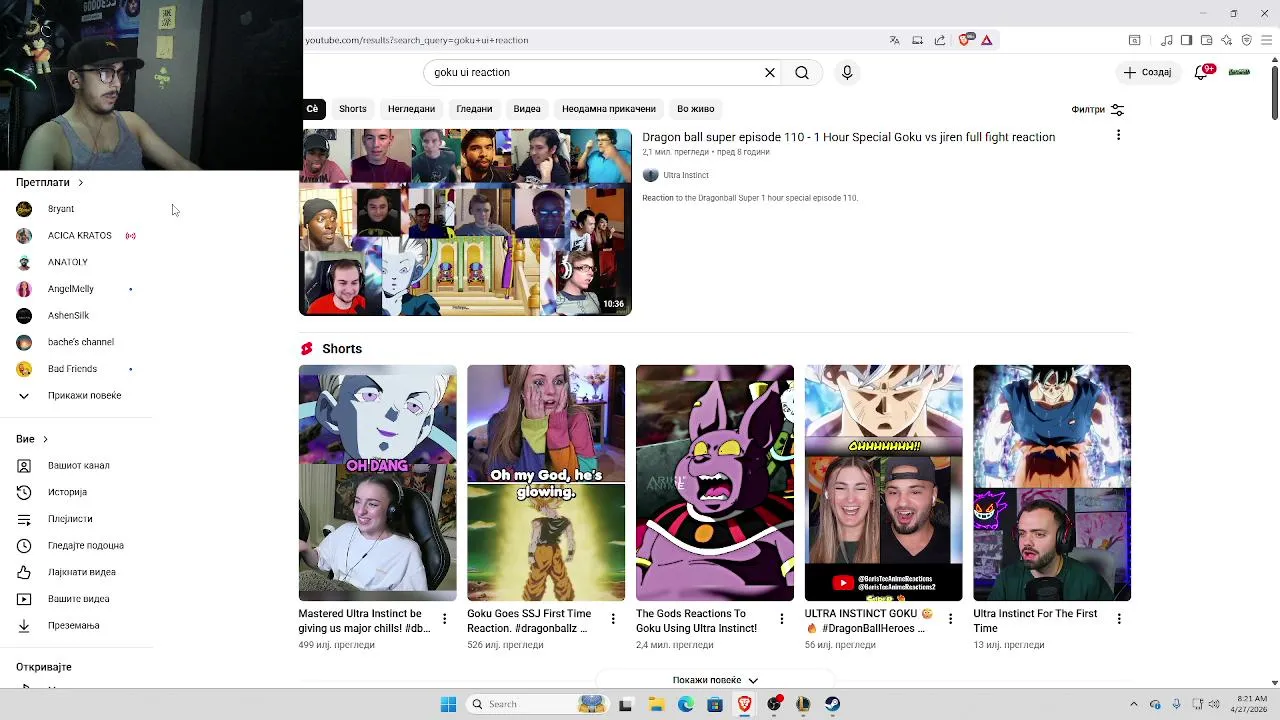The image size is (1280, 720).
Task: Start voice search with the microphone
Action: tap(847, 72)
